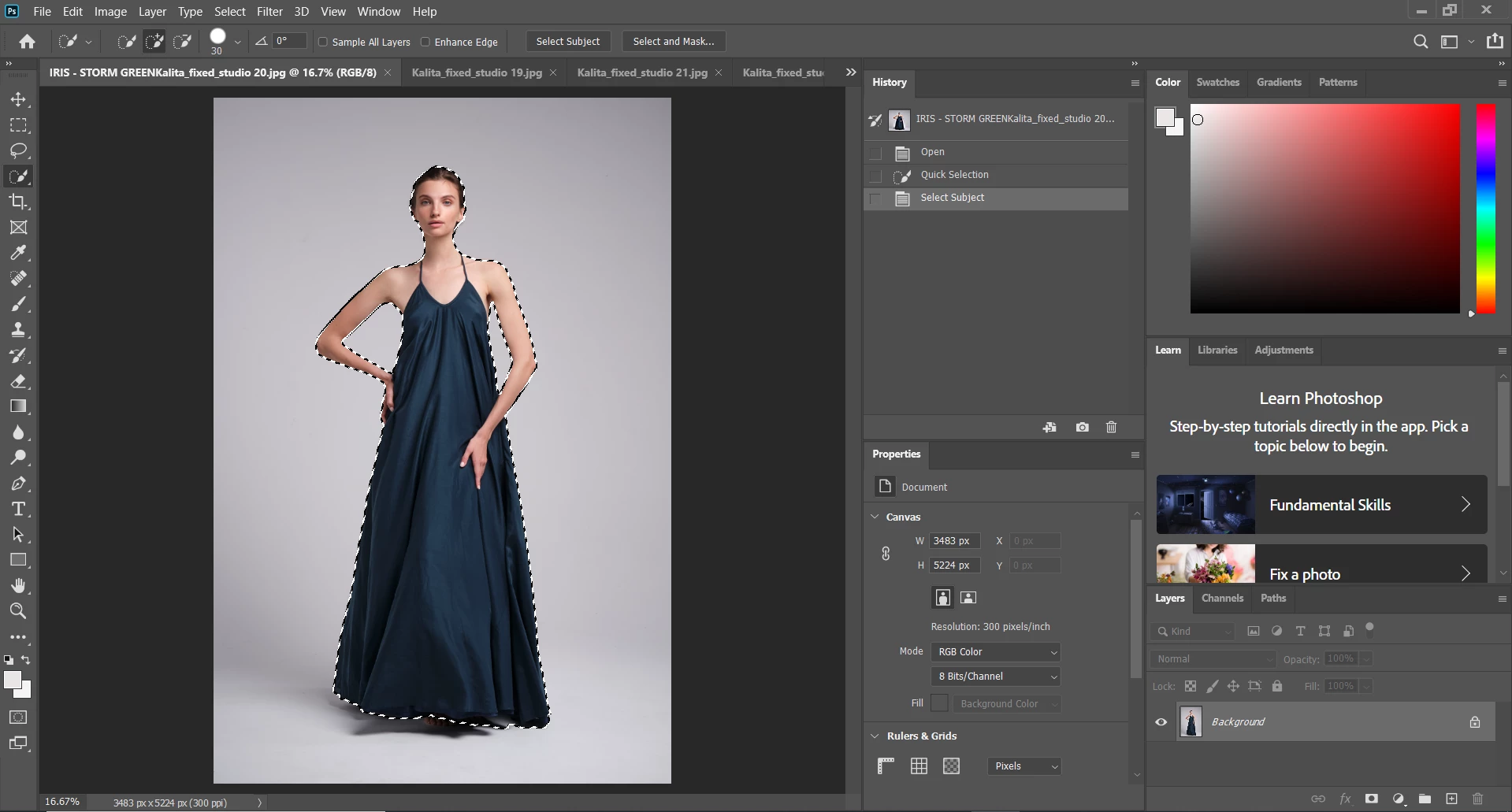This screenshot has width=1512, height=812.
Task: Enable Sample All Layers checkbox
Action: coord(323,42)
